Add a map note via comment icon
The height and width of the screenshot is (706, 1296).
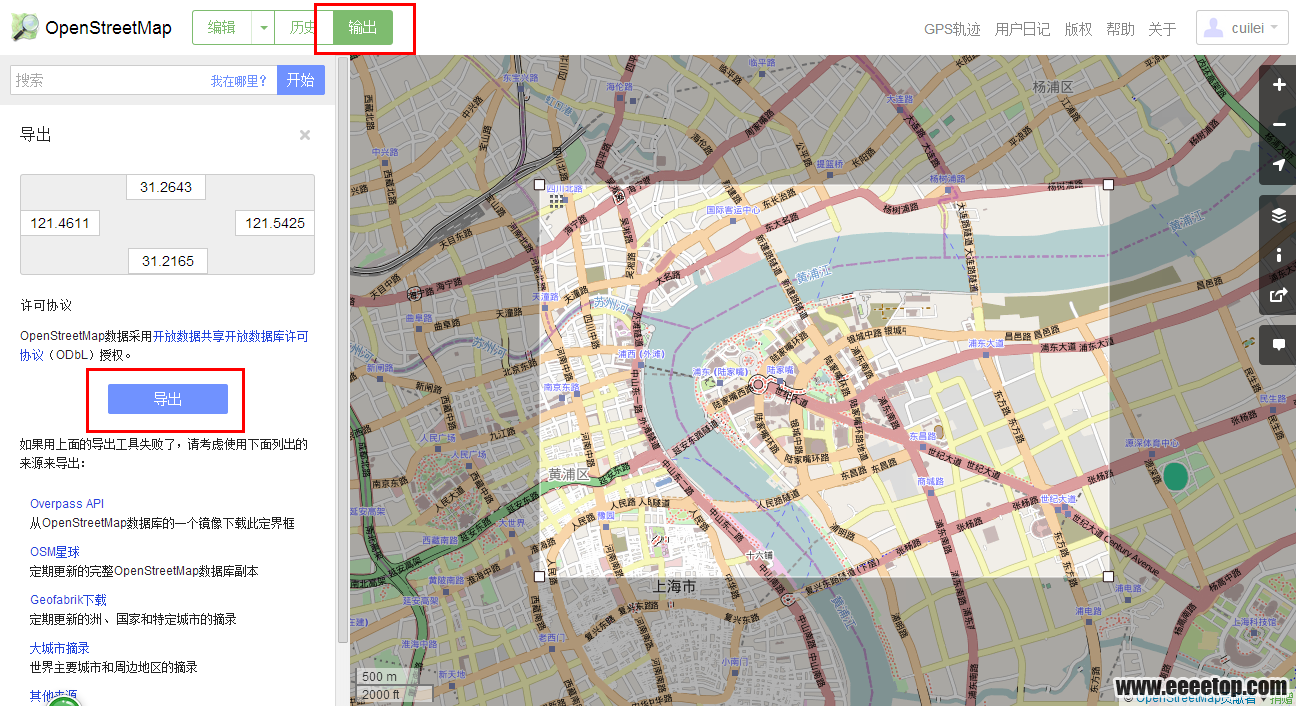click(x=1279, y=345)
